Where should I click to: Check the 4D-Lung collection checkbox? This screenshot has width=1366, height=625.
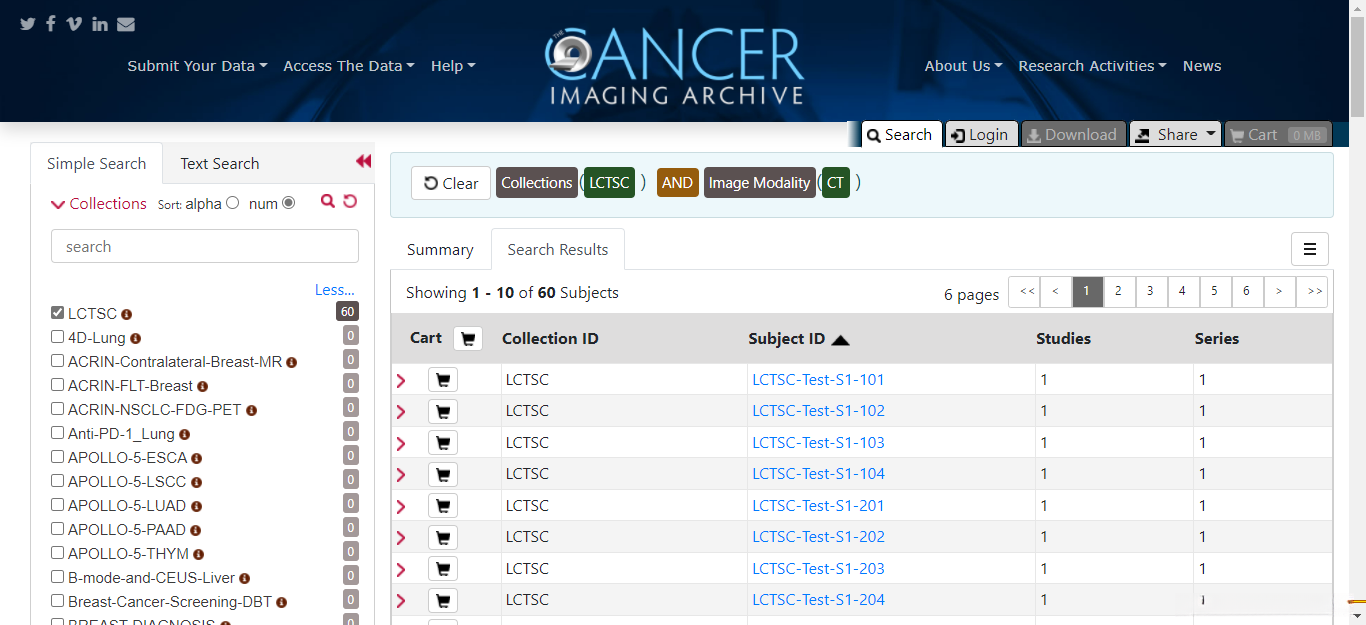click(58, 337)
